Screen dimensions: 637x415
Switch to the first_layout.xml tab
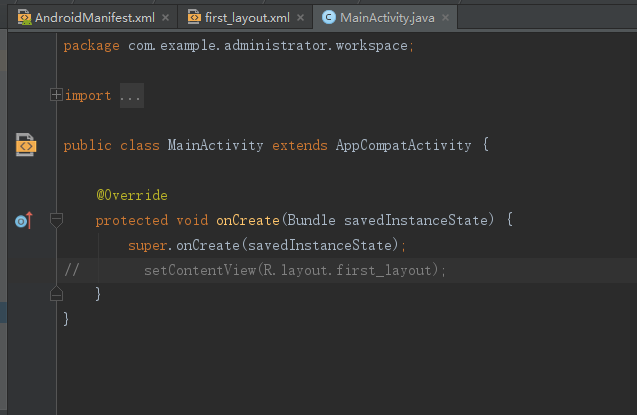coord(247,17)
